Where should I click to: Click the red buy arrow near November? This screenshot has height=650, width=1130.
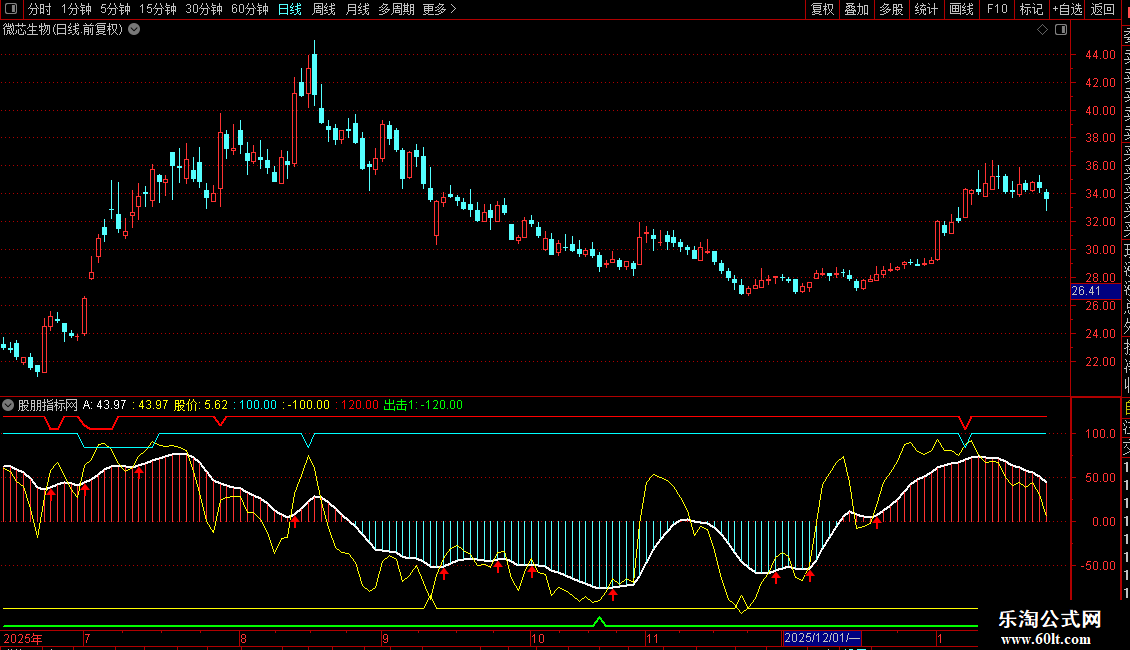pyautogui.click(x=613, y=594)
